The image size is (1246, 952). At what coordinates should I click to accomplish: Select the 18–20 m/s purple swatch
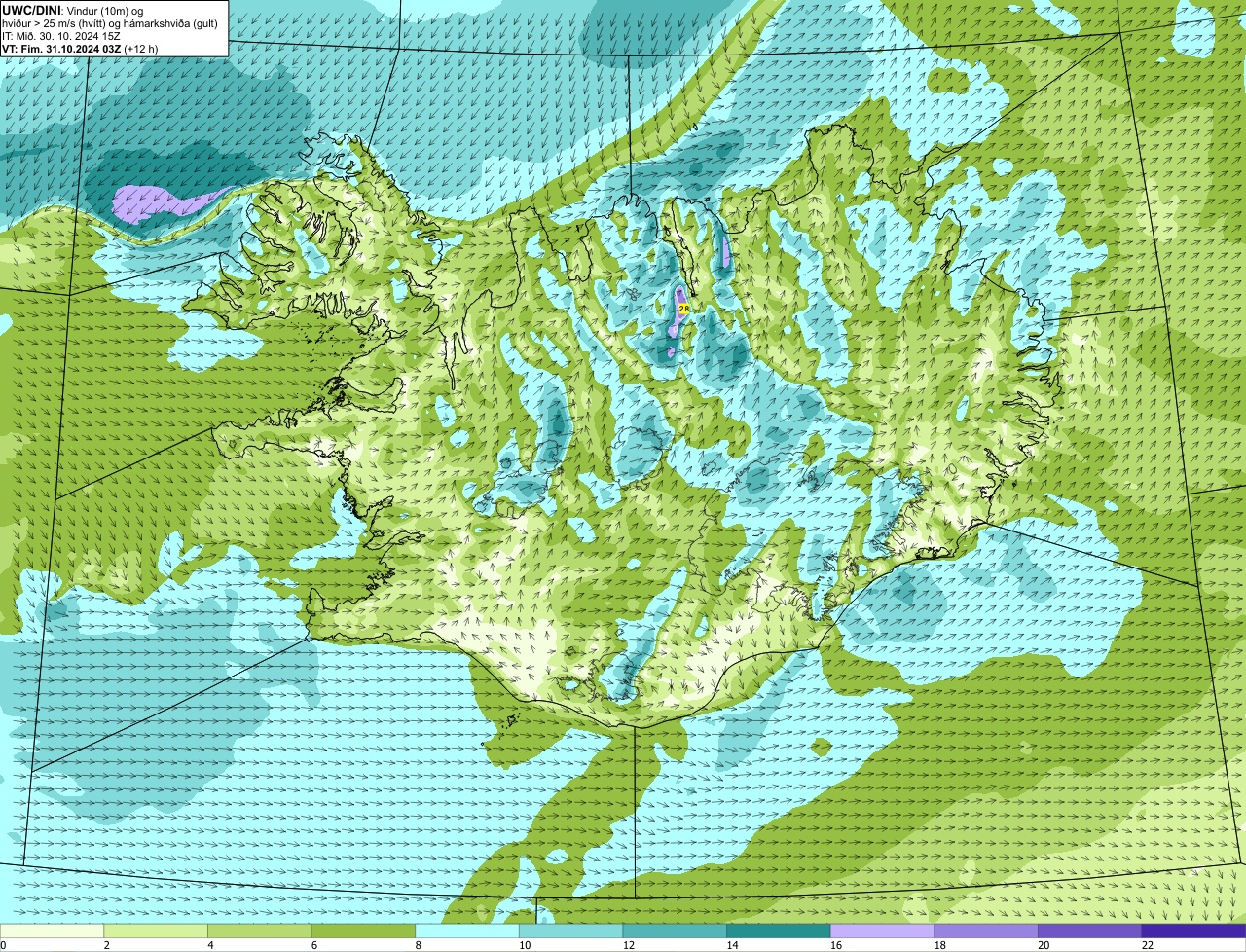pos(986,932)
